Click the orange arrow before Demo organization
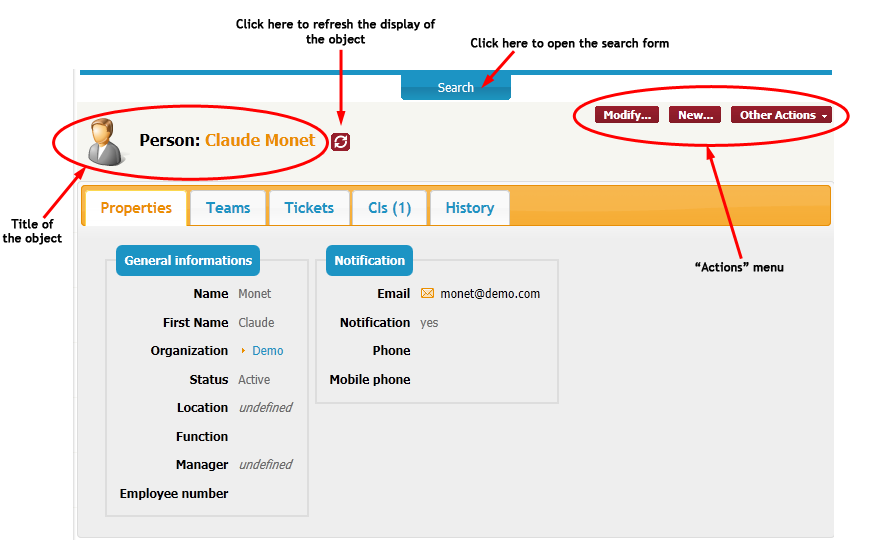The width and height of the screenshot is (869, 540). coord(243,351)
